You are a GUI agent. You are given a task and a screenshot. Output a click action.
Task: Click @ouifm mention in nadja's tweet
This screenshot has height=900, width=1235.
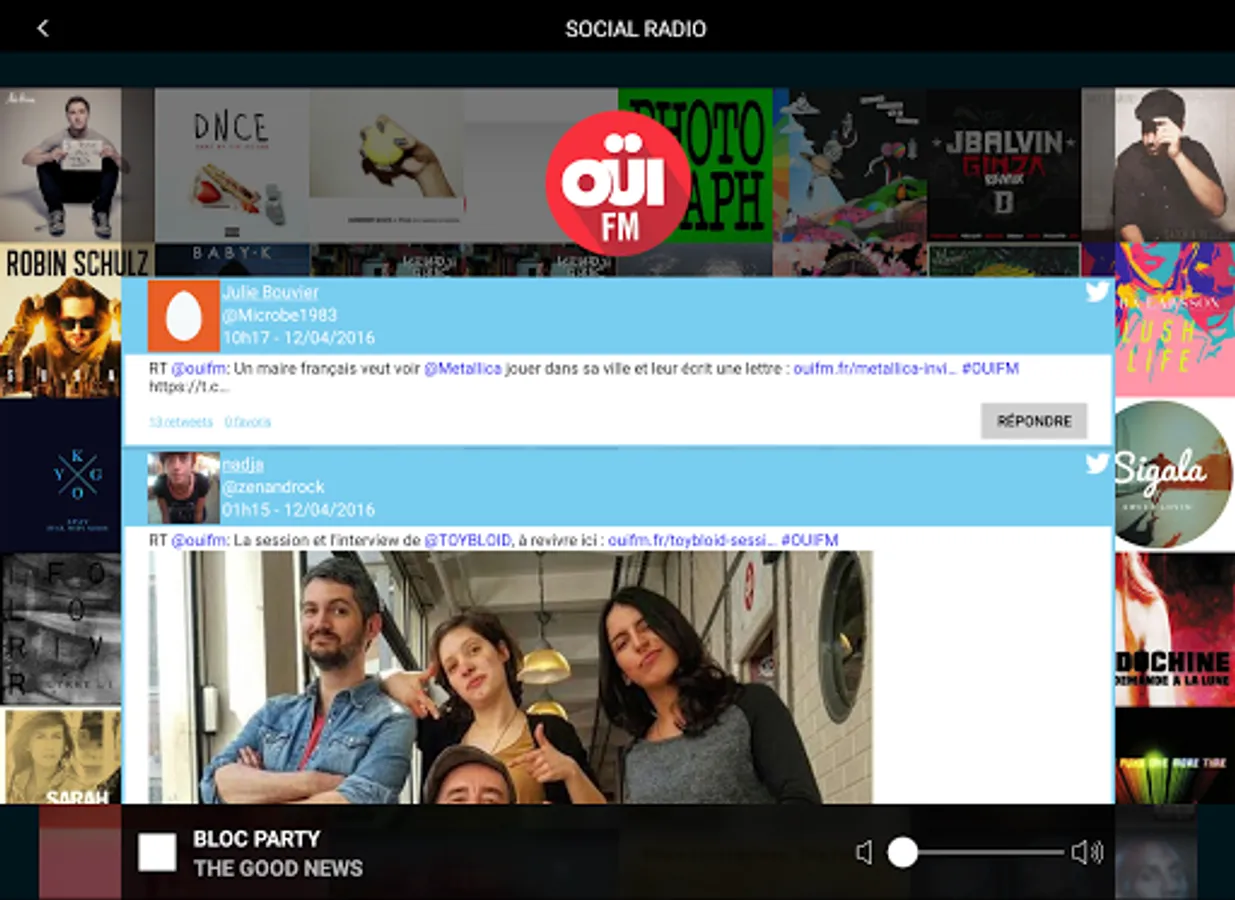click(x=198, y=540)
